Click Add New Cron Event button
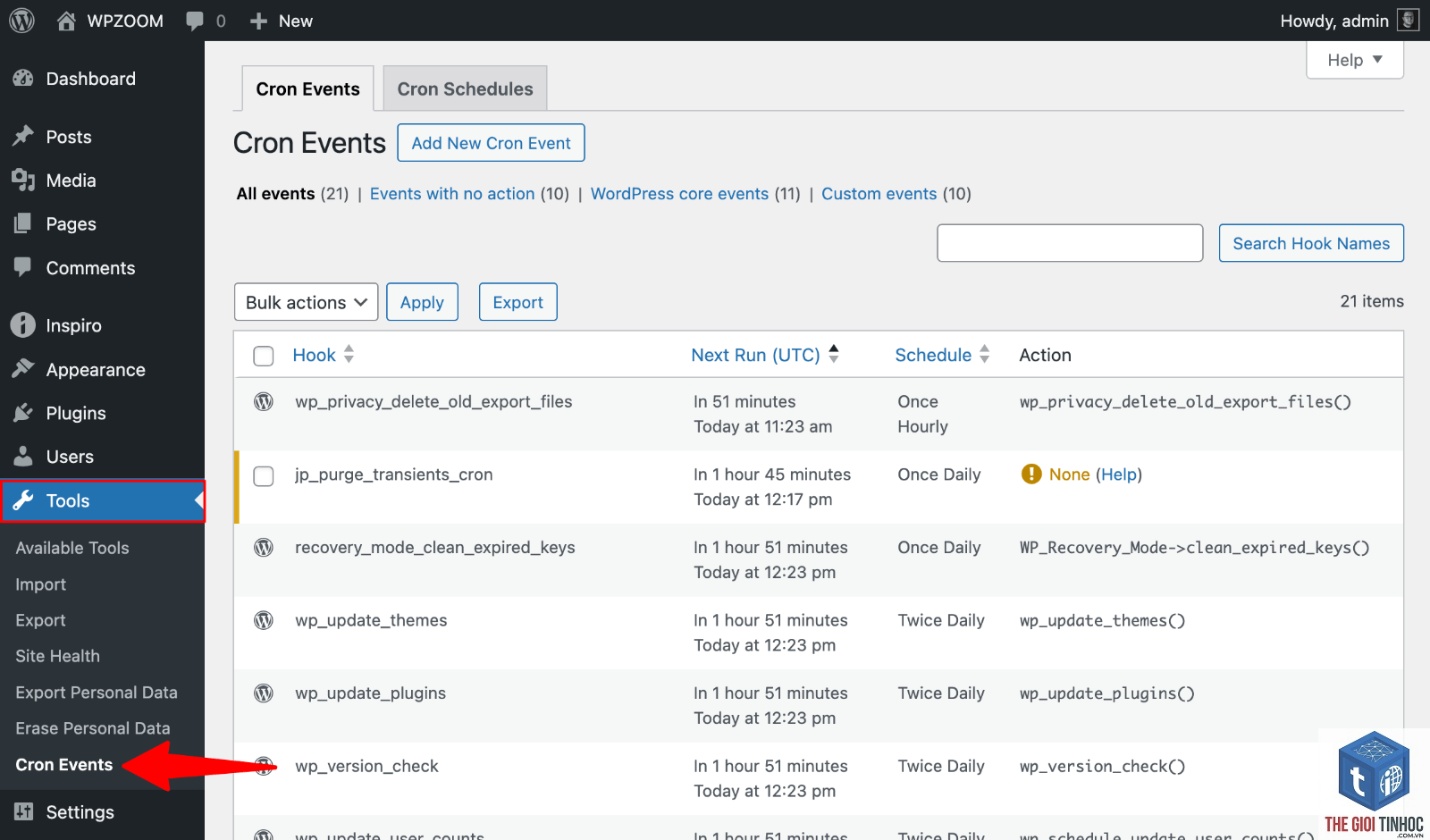Image resolution: width=1430 pixels, height=840 pixels. click(491, 143)
